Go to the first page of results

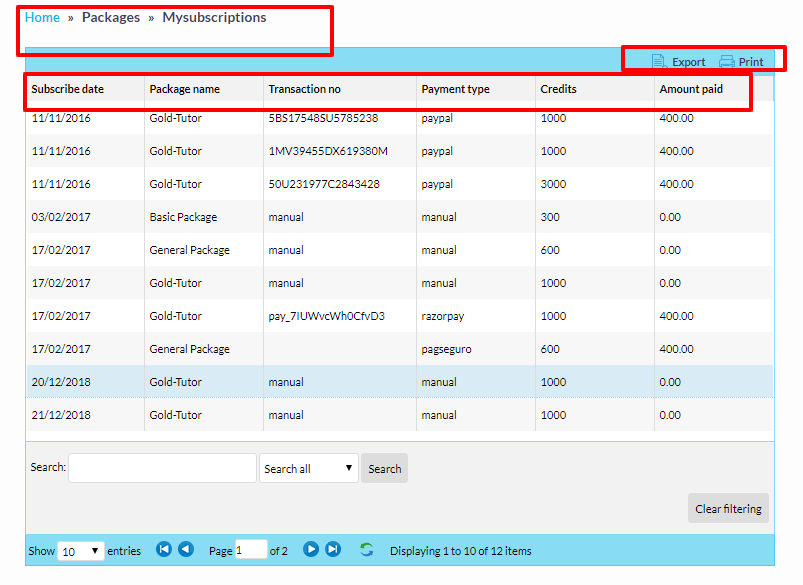pyautogui.click(x=164, y=550)
